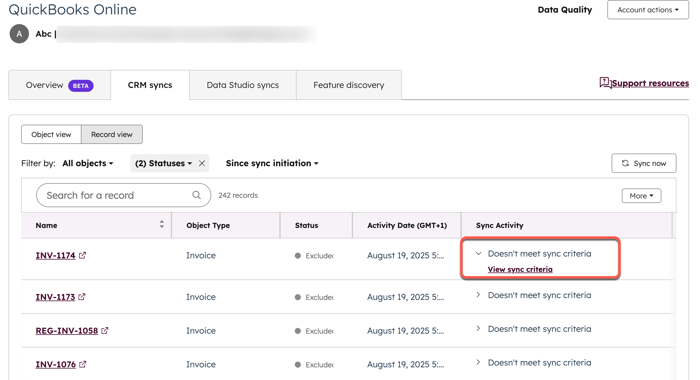Sort records by the Name column arrows

(x=162, y=224)
